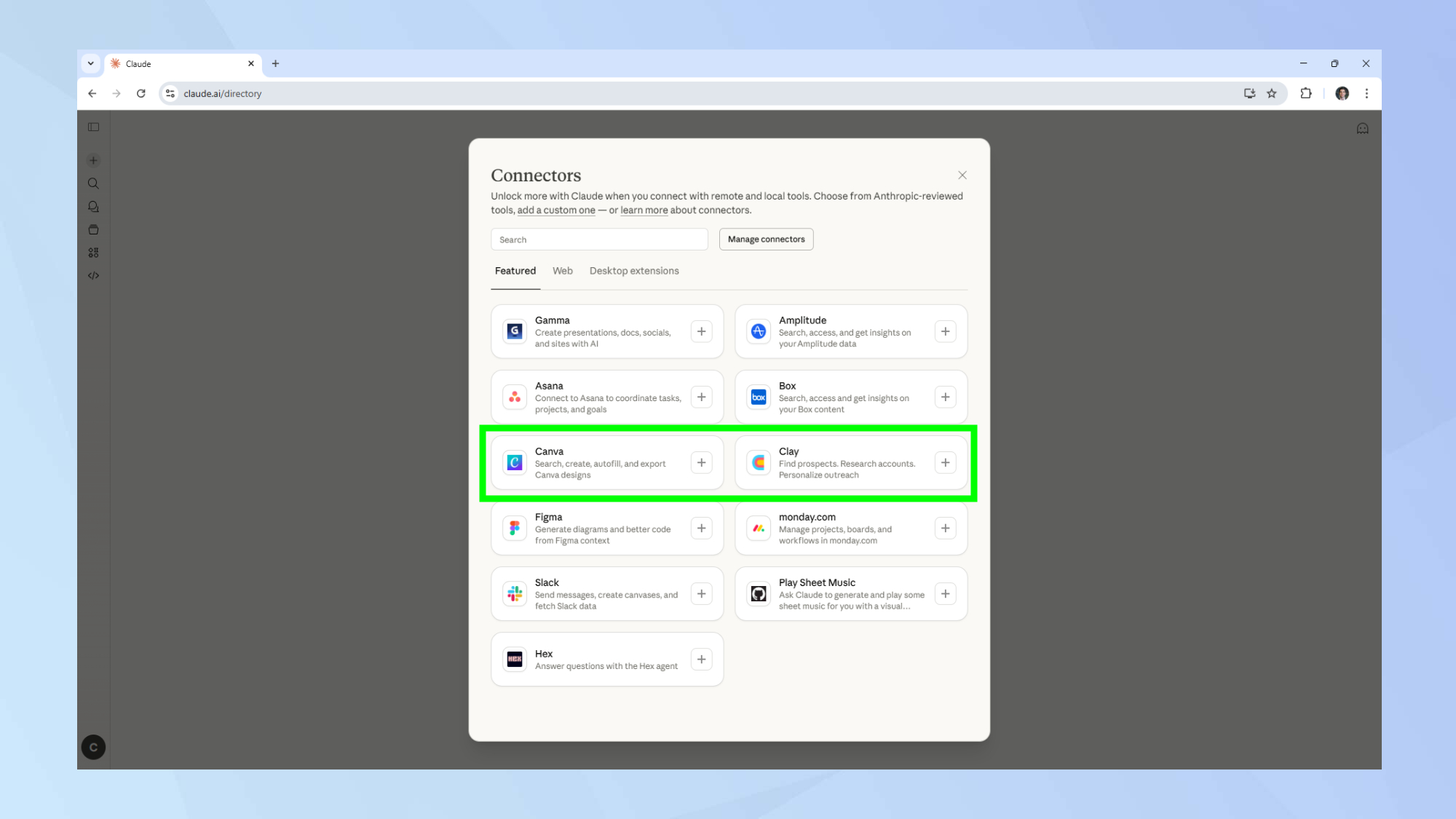Switch to the Desktop extensions tab
The height and width of the screenshot is (819, 1456).
tap(633, 270)
